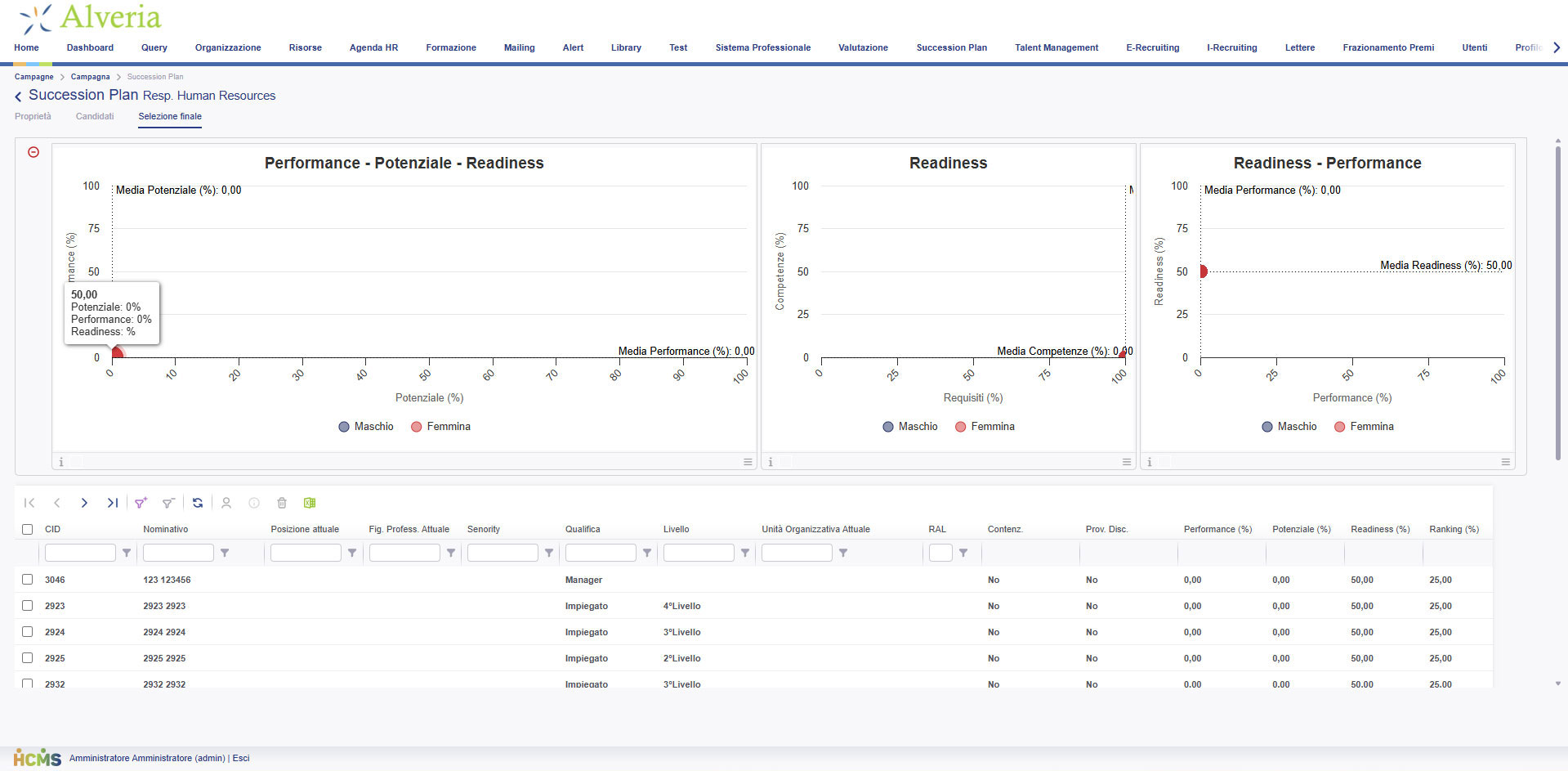Refresh the candidates table
This screenshot has width=1568, height=771.
click(x=198, y=503)
